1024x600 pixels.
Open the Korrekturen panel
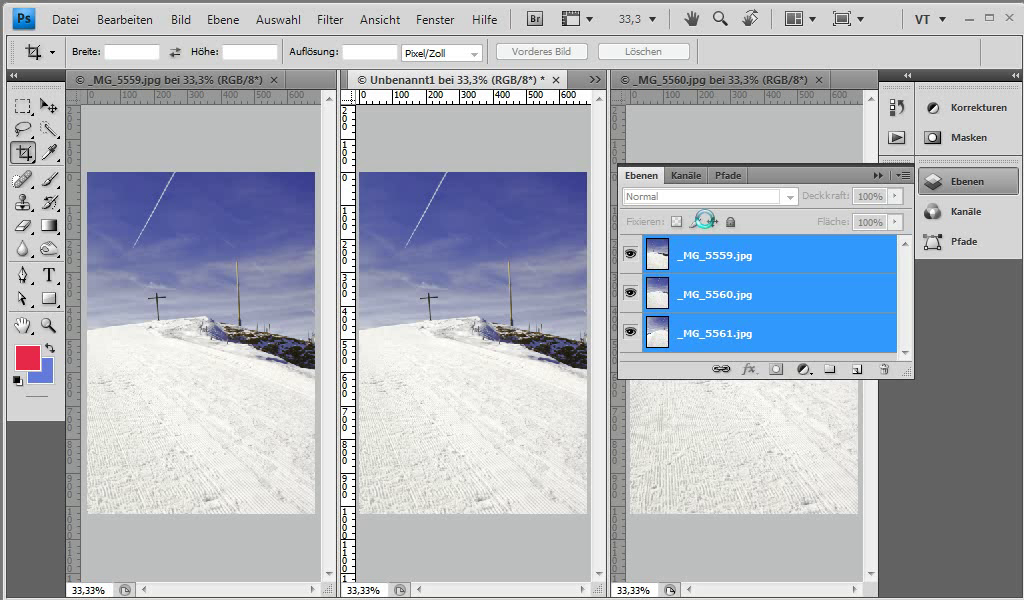pyautogui.click(x=968, y=108)
